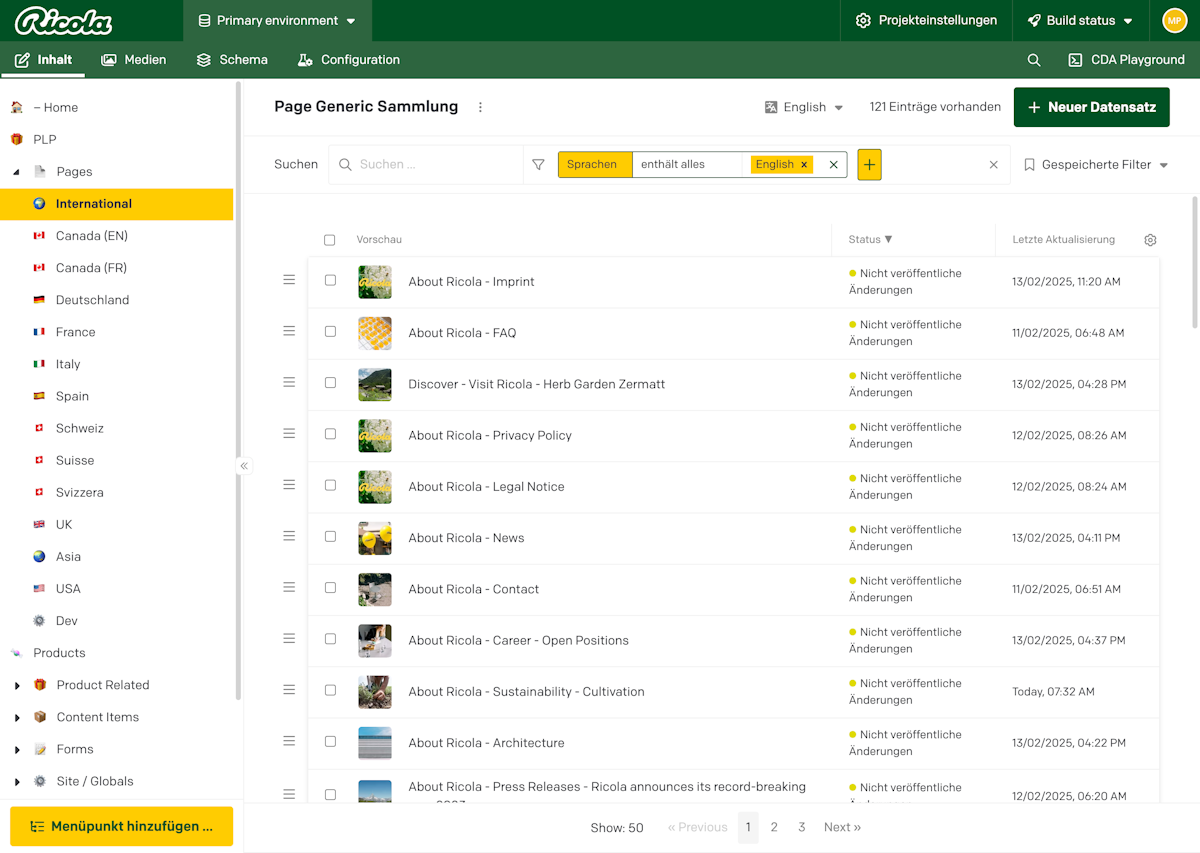This screenshot has width=1200, height=853.
Task: Open thumbnail of Herb Garden Zermatt entry
Action: coord(375,384)
